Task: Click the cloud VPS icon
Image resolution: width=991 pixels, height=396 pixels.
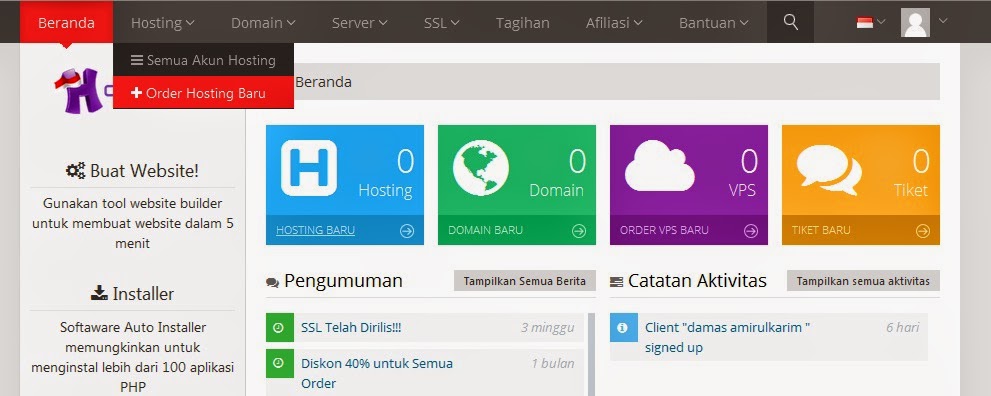Action: click(x=659, y=165)
